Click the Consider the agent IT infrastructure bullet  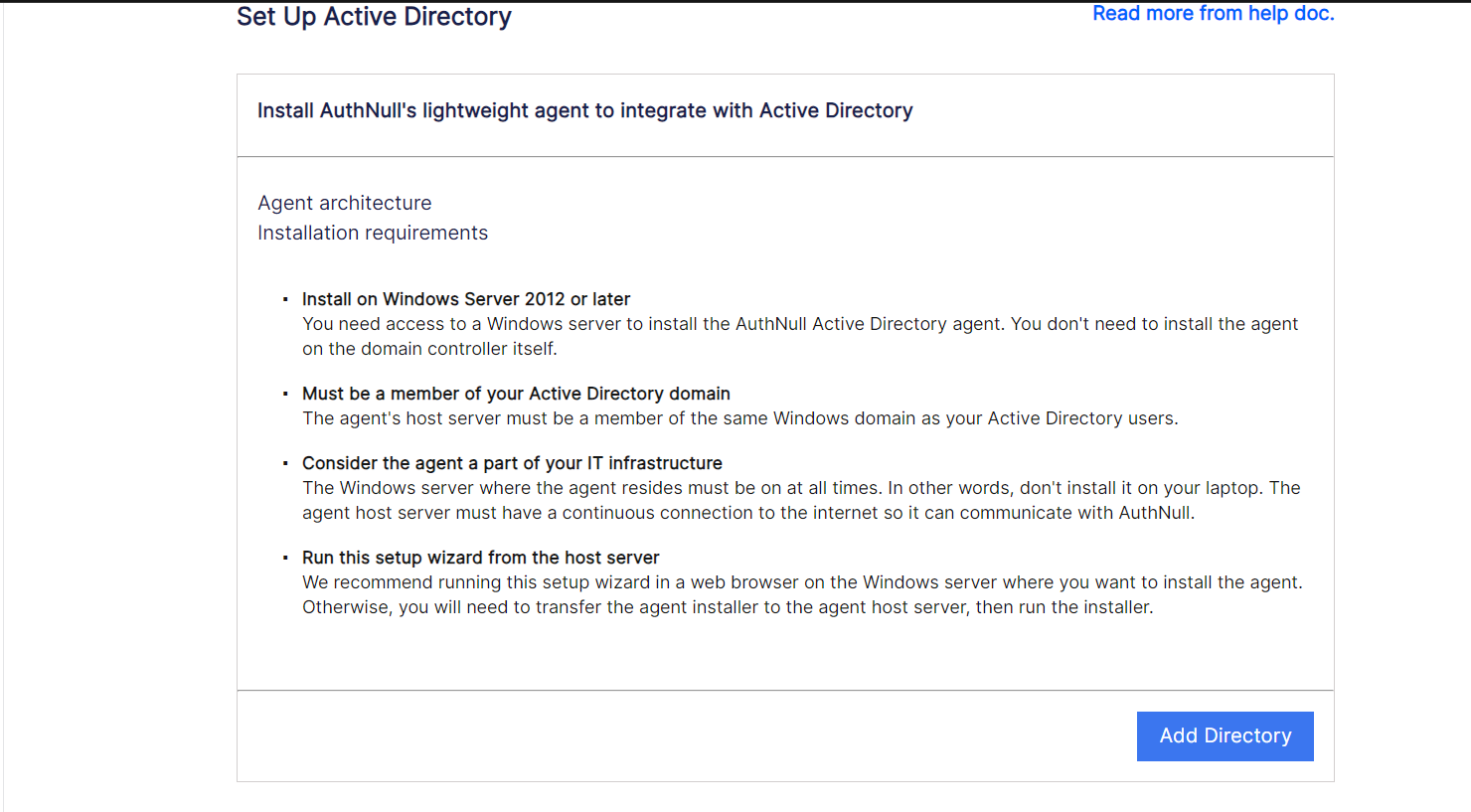[511, 462]
